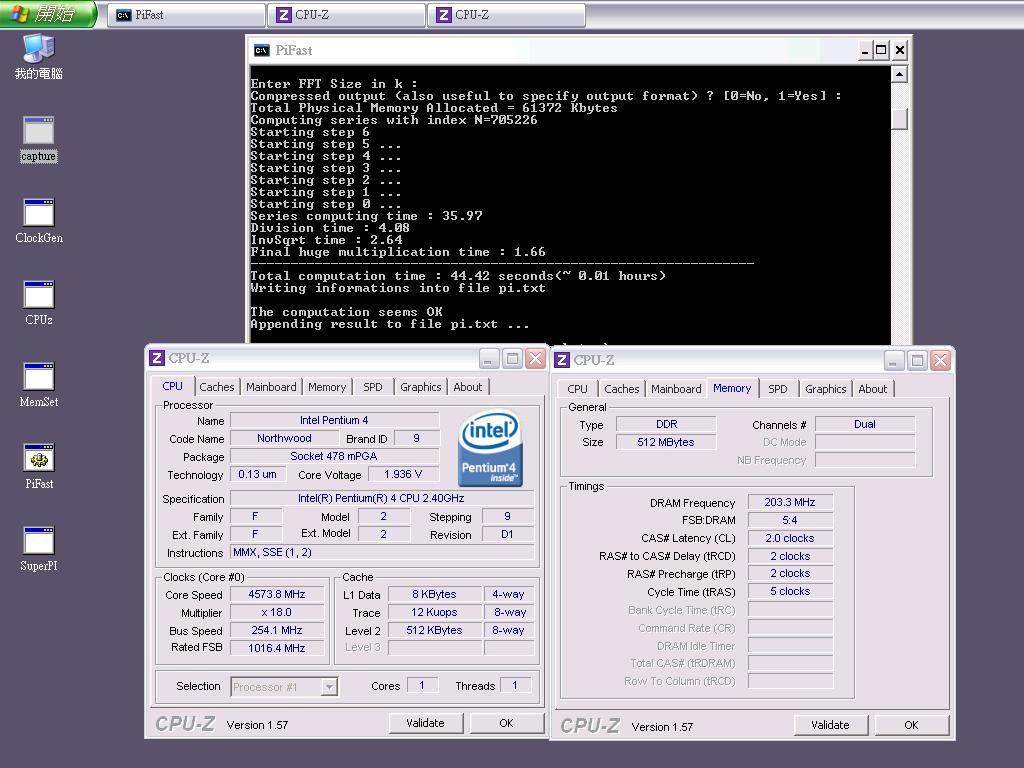
Task: Click the PiFast window title icon
Action: click(x=262, y=50)
